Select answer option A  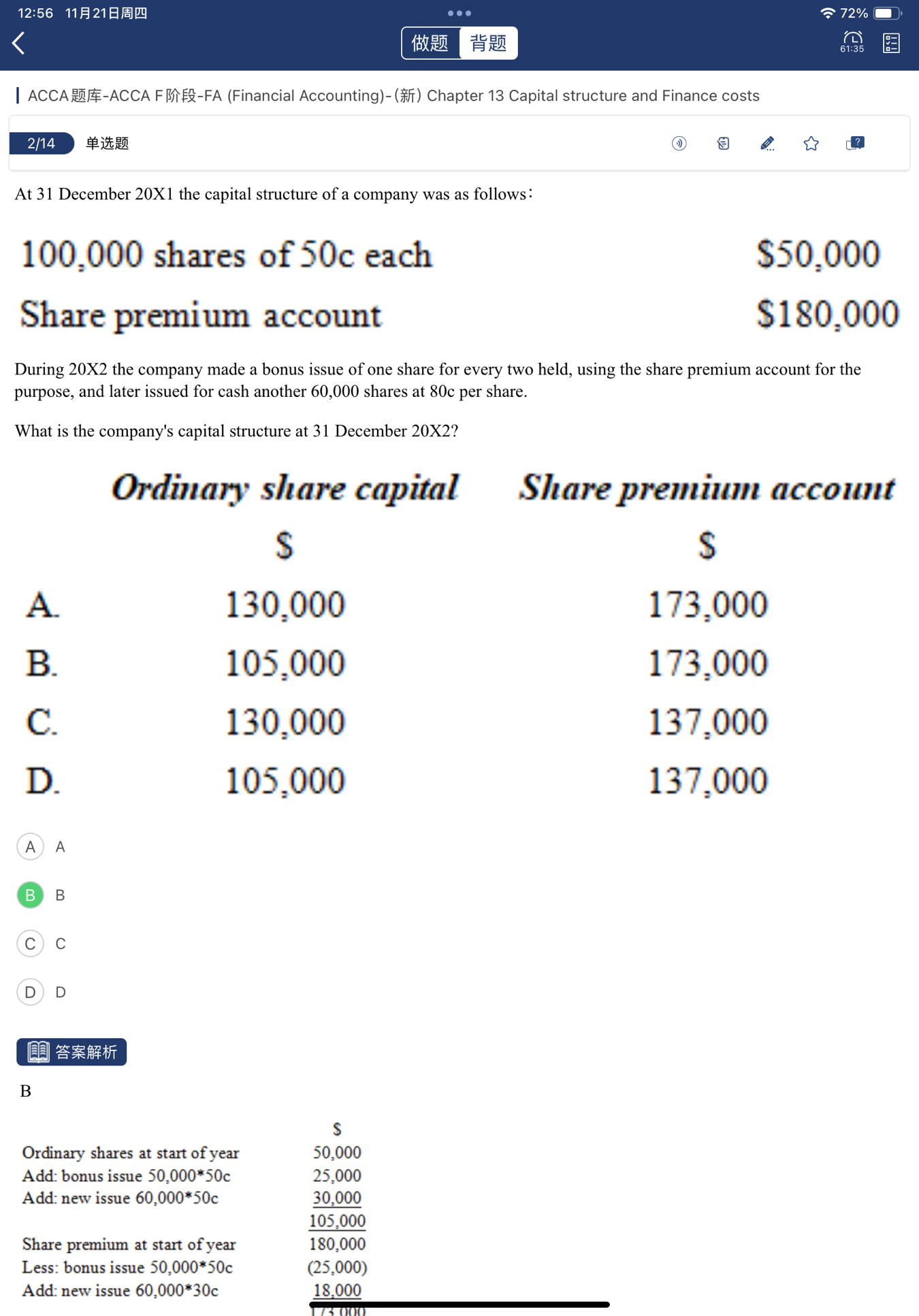[x=30, y=846]
